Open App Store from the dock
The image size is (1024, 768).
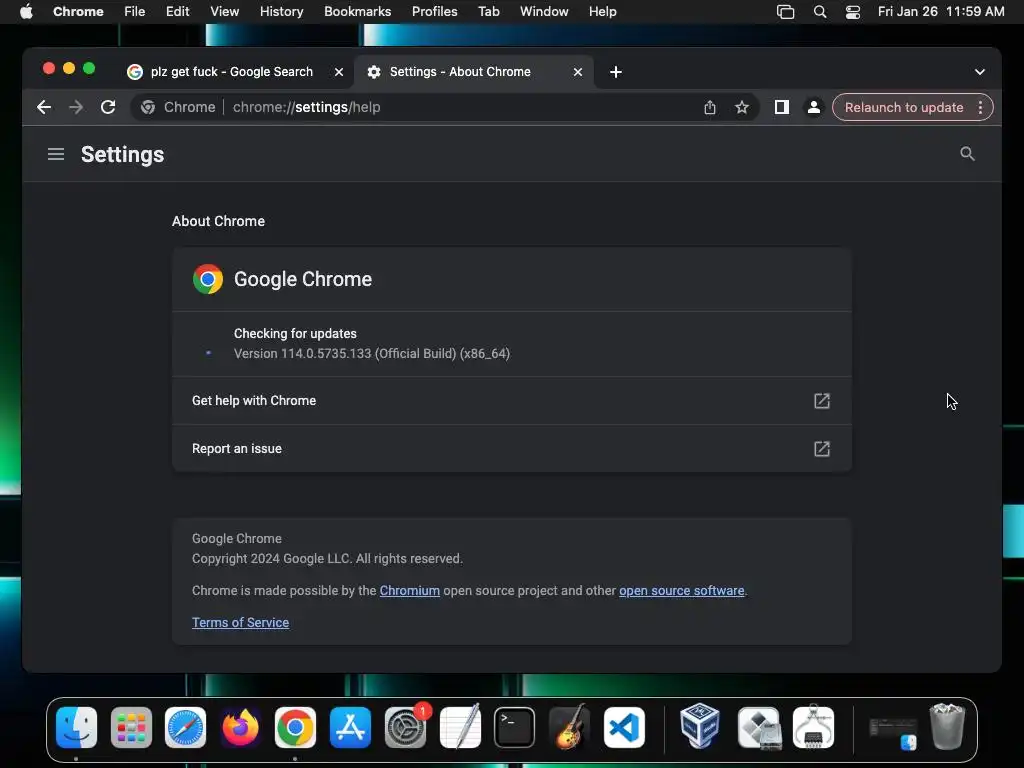click(x=350, y=728)
